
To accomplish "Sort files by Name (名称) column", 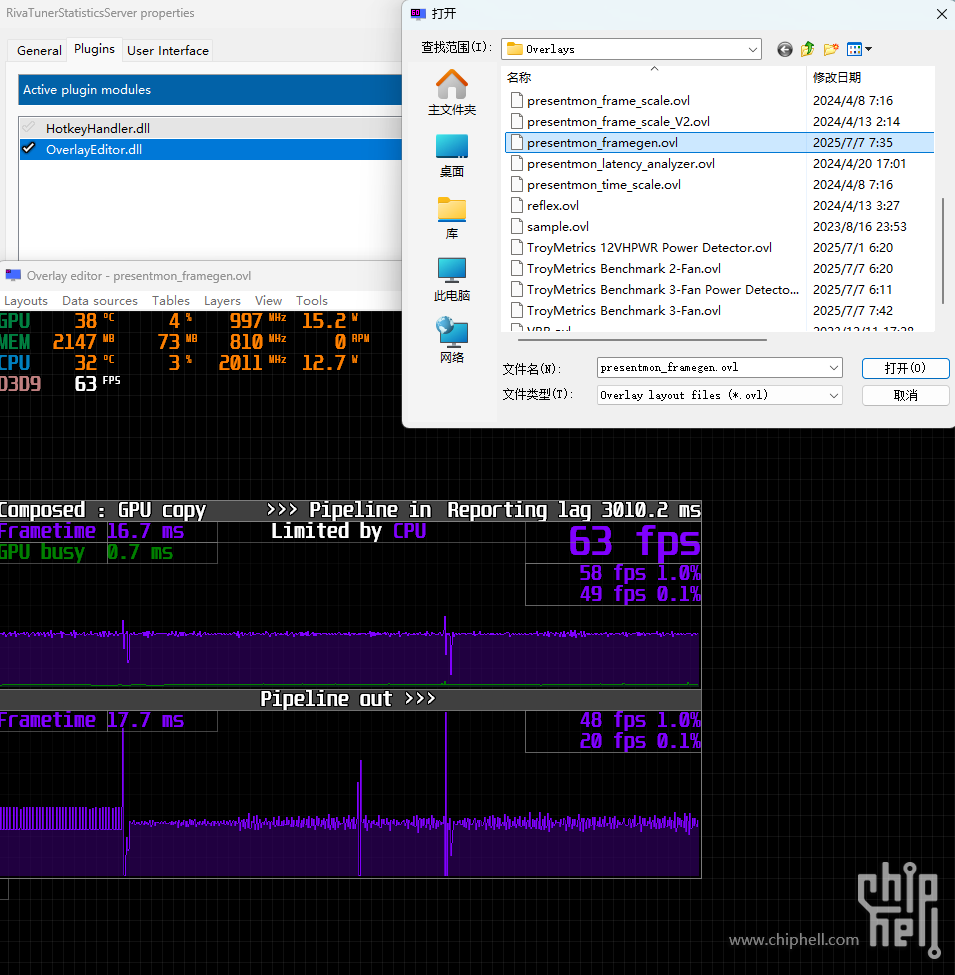I will 653,77.
